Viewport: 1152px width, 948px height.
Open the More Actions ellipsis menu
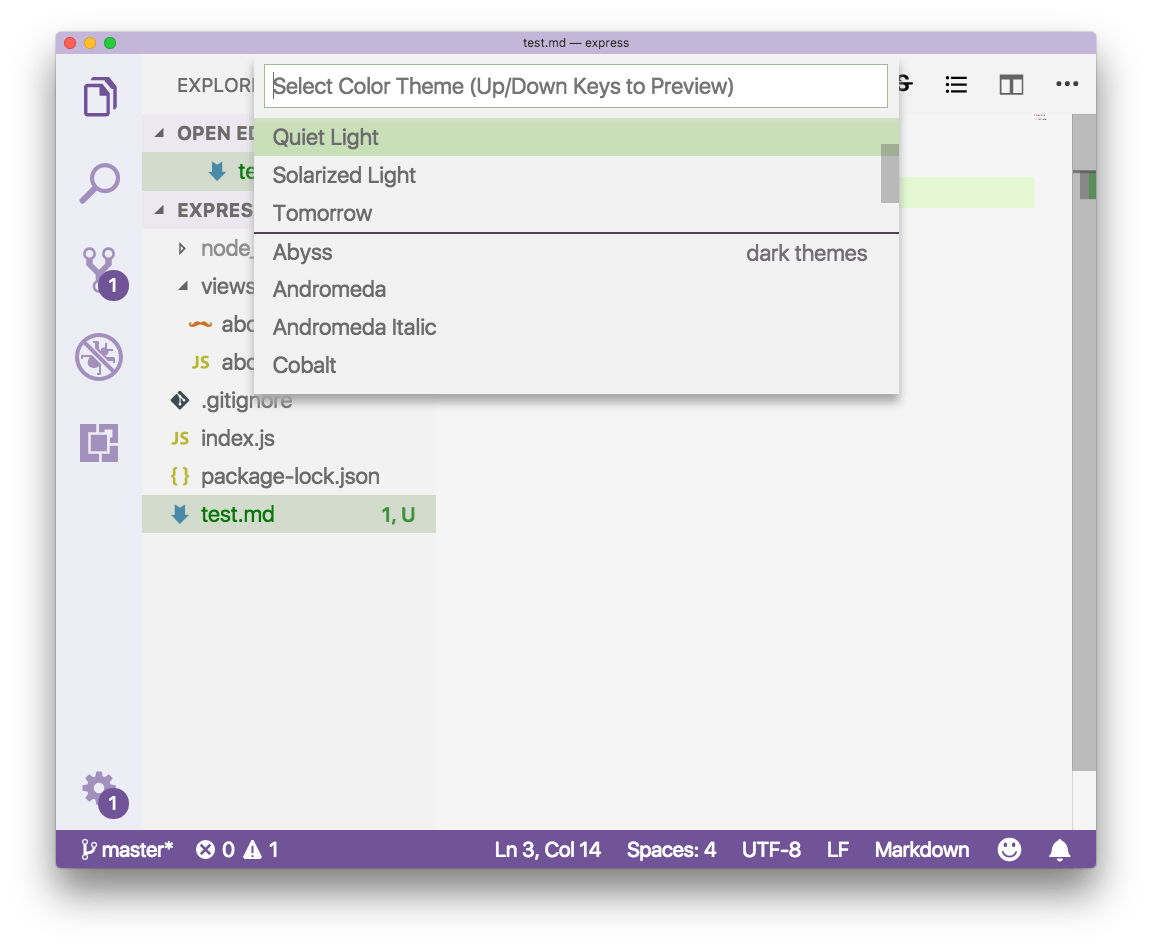[x=1067, y=84]
